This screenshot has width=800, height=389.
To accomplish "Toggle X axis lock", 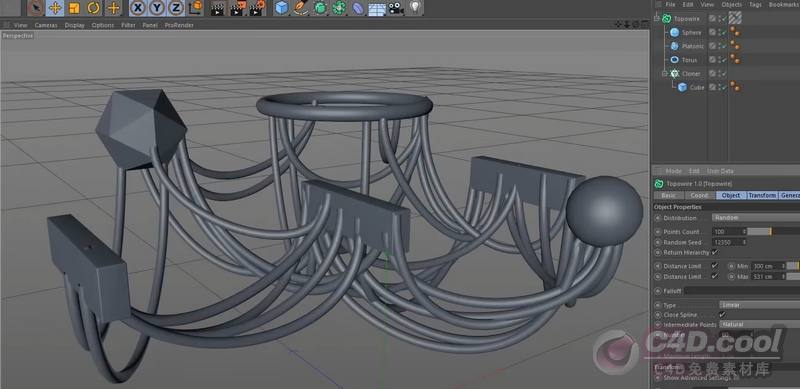I will tap(137, 8).
